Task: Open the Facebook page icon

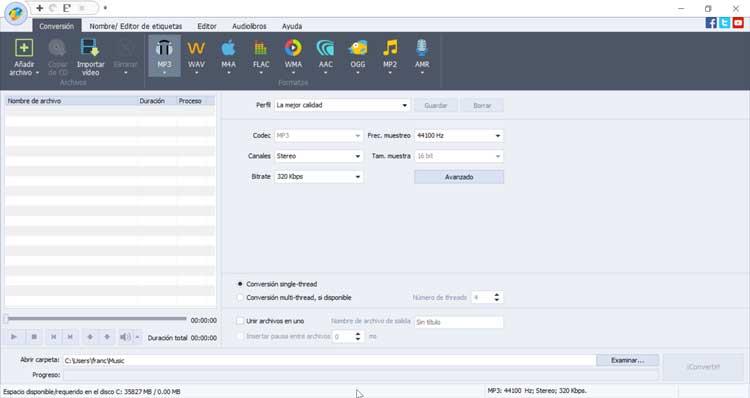Action: tap(711, 22)
